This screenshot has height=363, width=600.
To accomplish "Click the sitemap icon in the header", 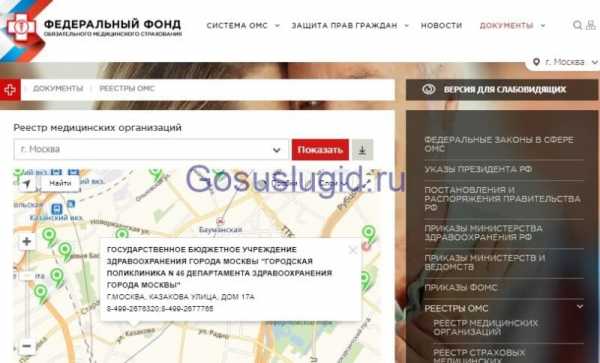I will click(x=591, y=25).
